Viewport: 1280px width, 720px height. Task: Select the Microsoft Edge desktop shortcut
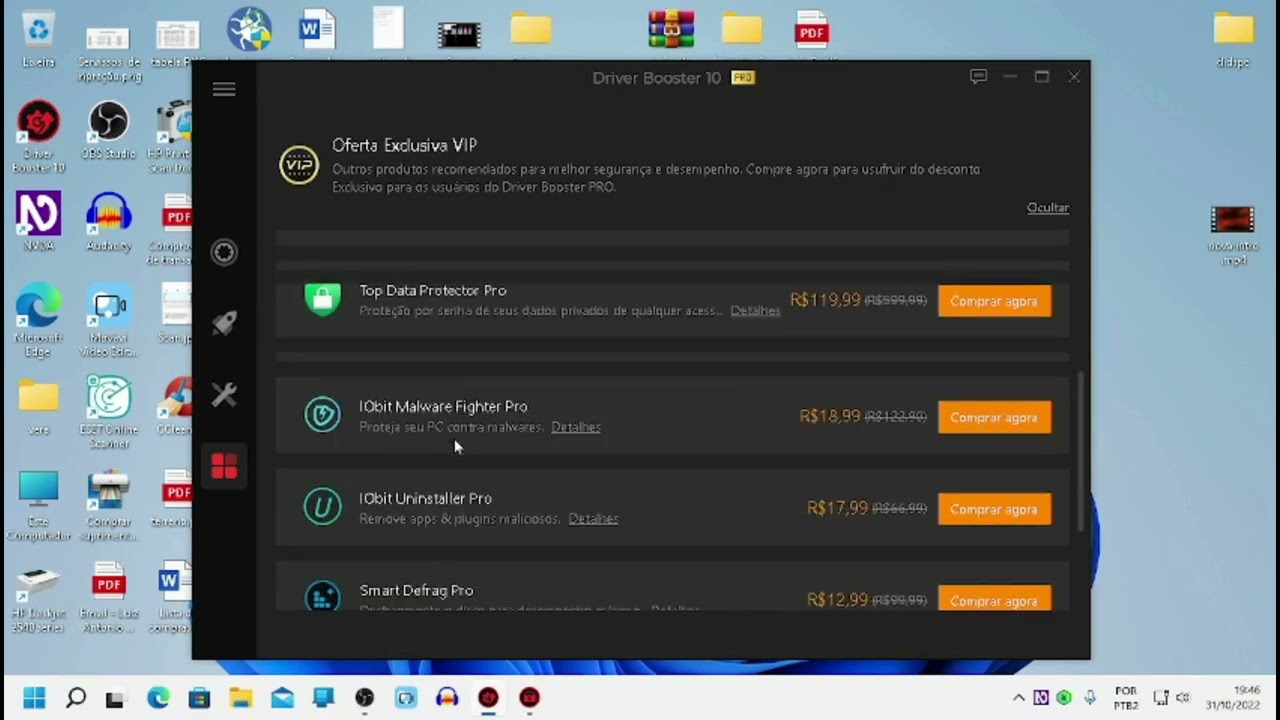pyautogui.click(x=39, y=320)
